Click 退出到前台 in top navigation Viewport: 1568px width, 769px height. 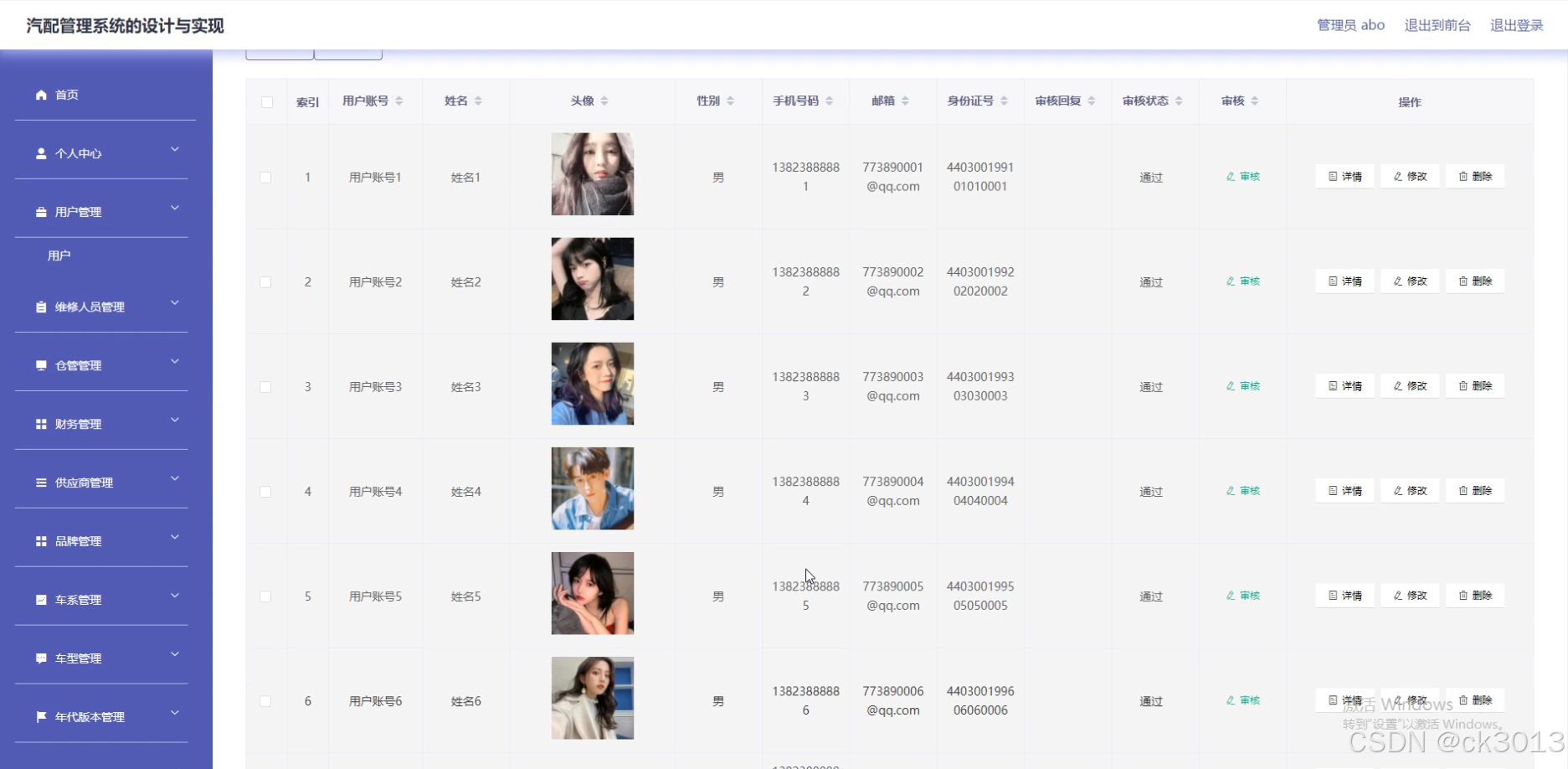coord(1437,24)
